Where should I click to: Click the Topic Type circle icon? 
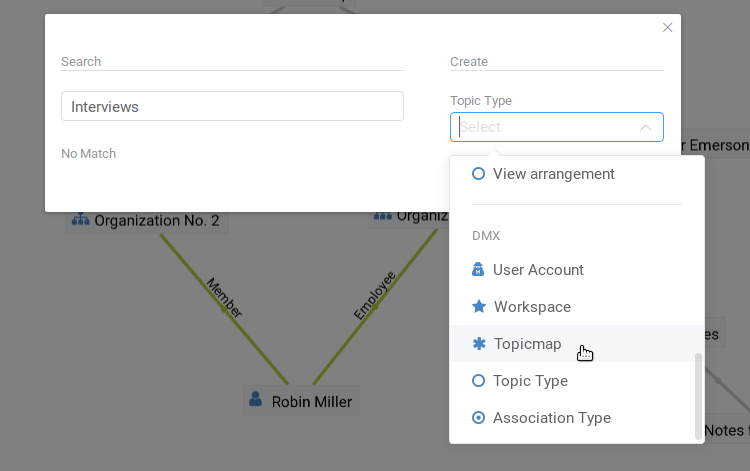pyautogui.click(x=478, y=381)
